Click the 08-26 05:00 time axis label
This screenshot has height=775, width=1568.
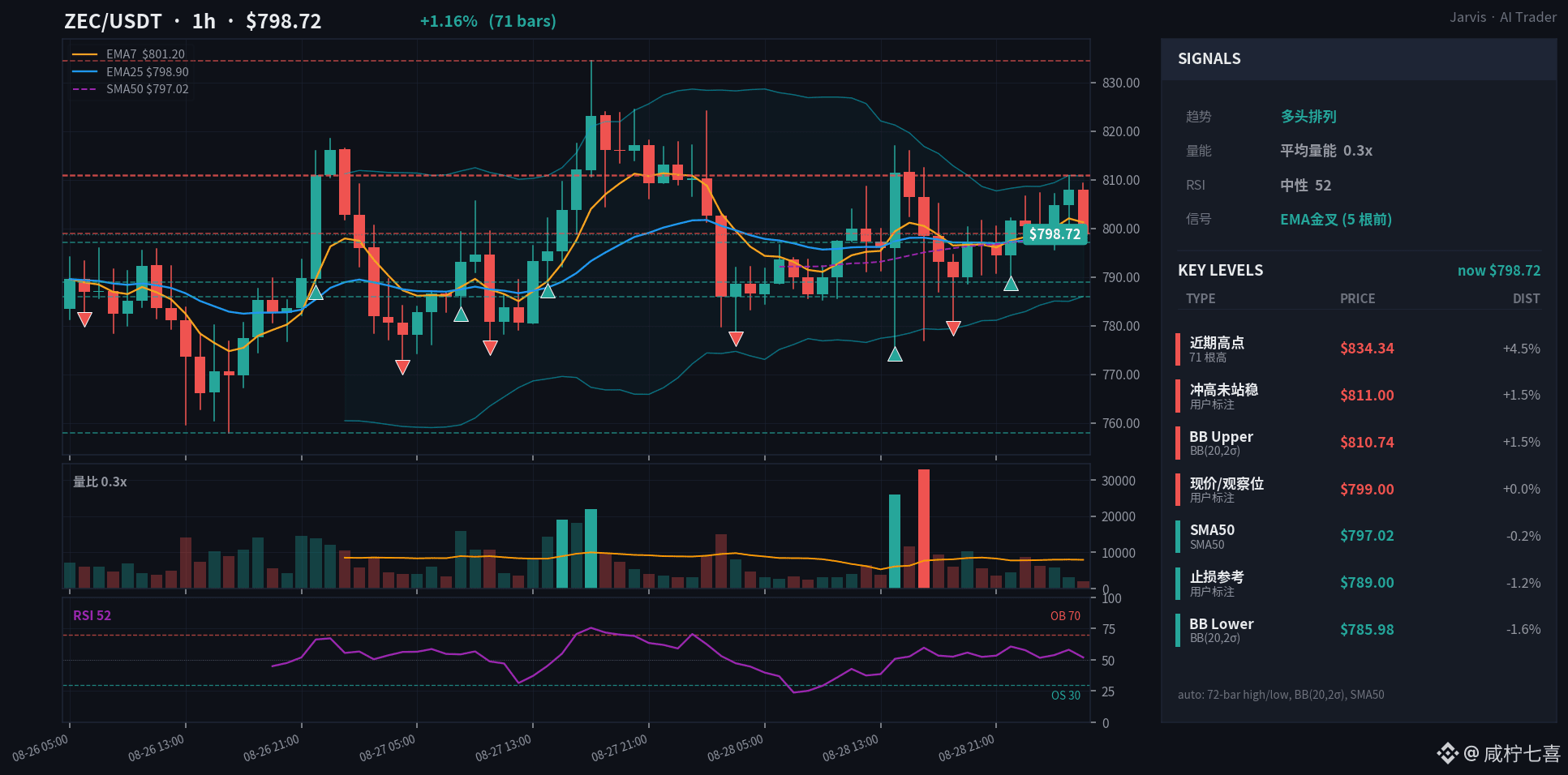pyautogui.click(x=41, y=748)
